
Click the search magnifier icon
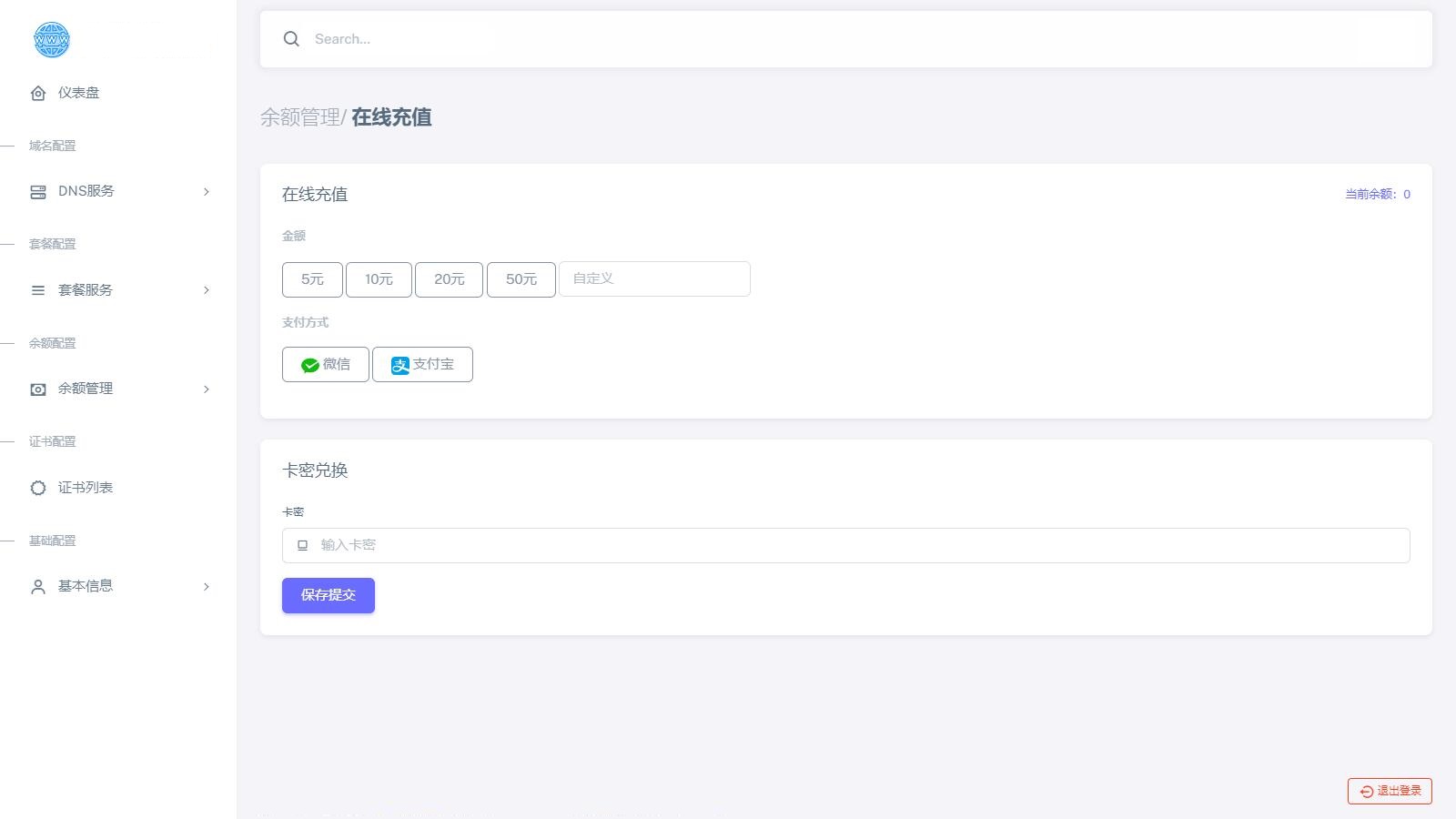(291, 39)
